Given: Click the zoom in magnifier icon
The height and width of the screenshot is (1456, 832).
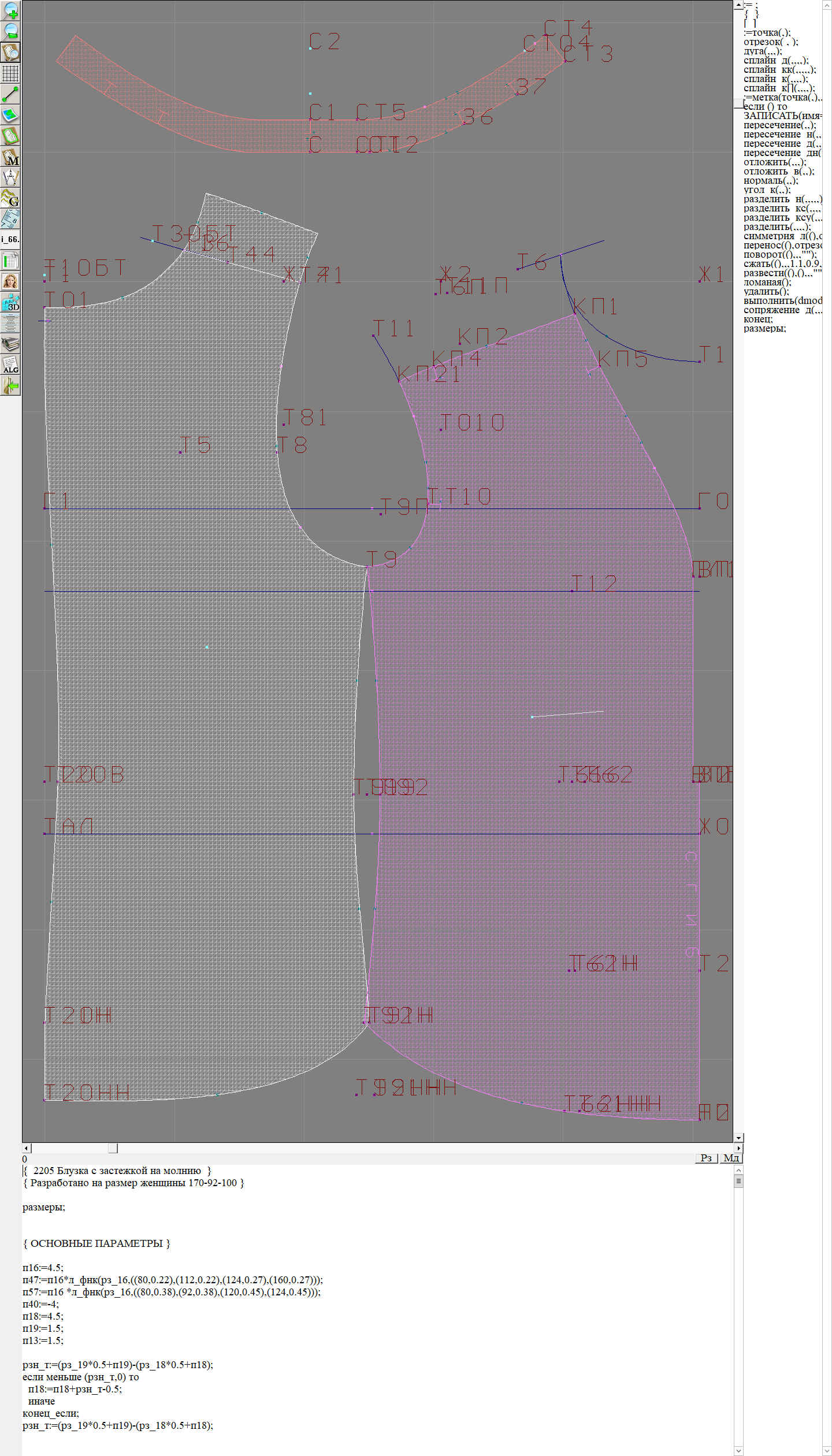Looking at the screenshot, I should [10, 10].
